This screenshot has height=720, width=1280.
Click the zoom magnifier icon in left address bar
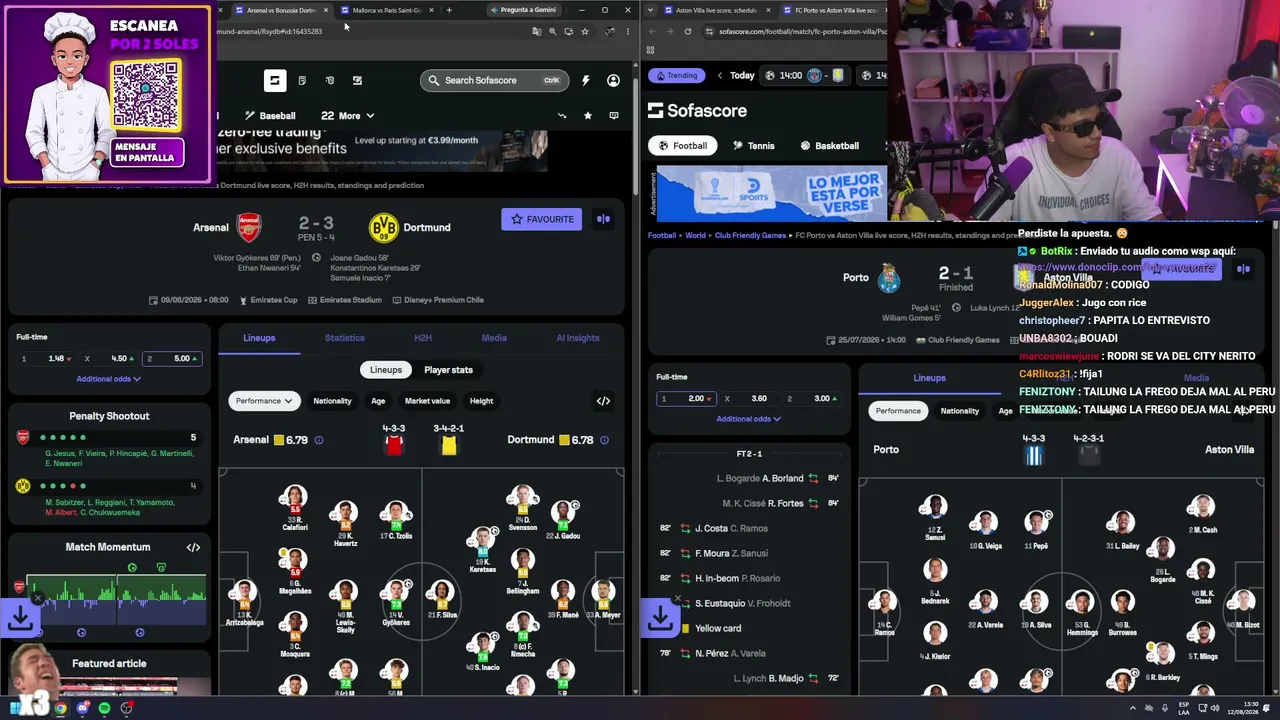[x=553, y=31]
